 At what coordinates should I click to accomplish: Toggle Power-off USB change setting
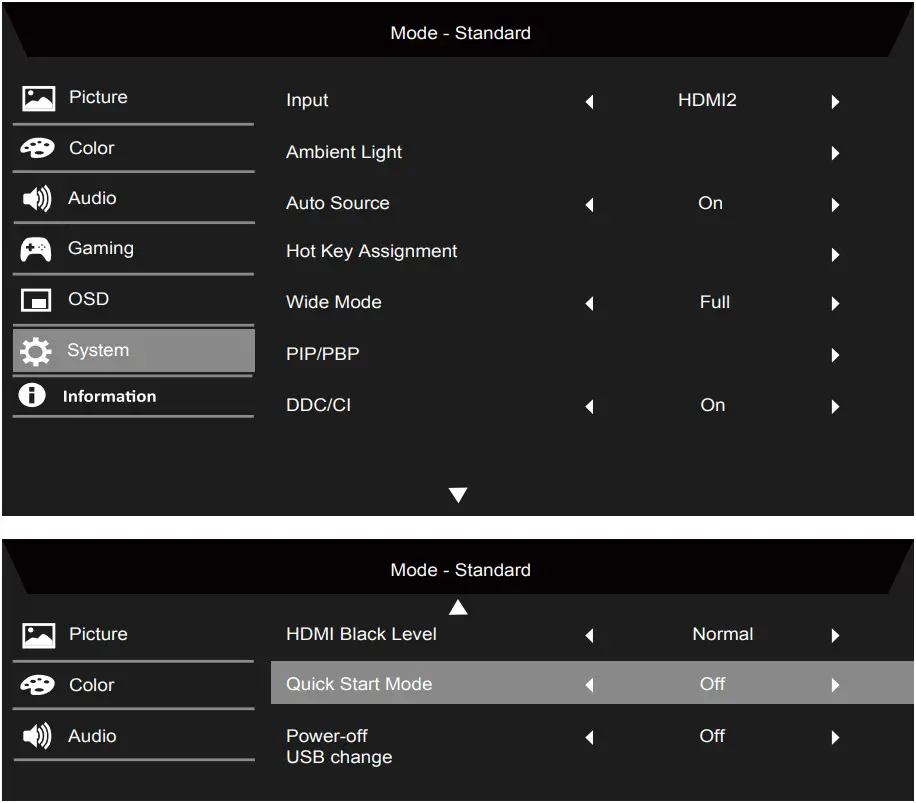(x=835, y=736)
